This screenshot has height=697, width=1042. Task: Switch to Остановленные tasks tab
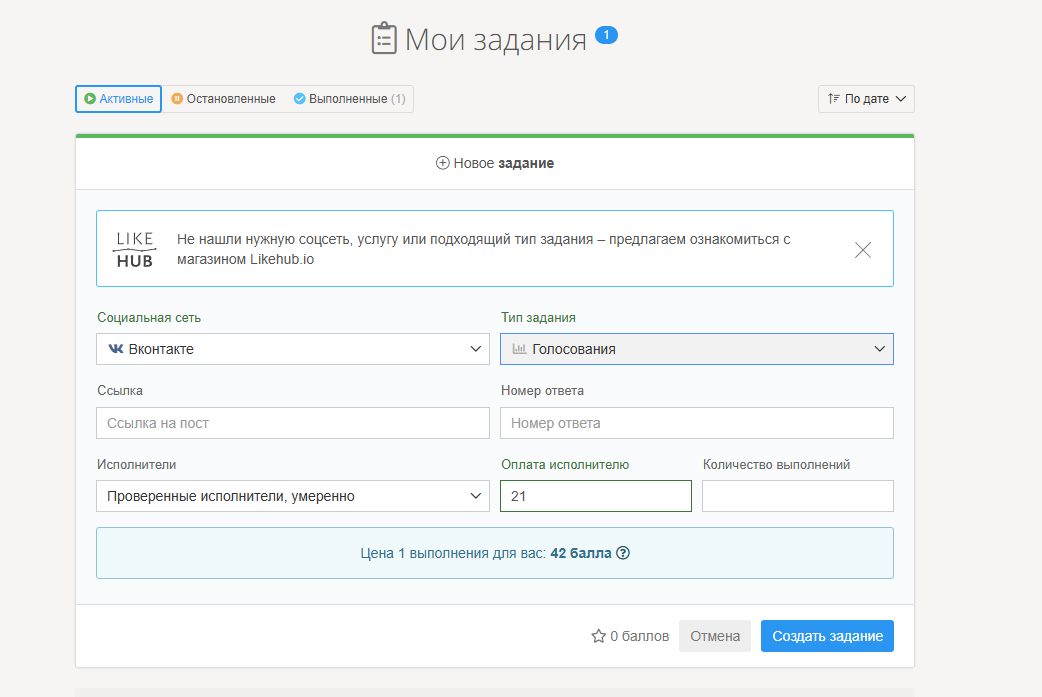tap(223, 99)
